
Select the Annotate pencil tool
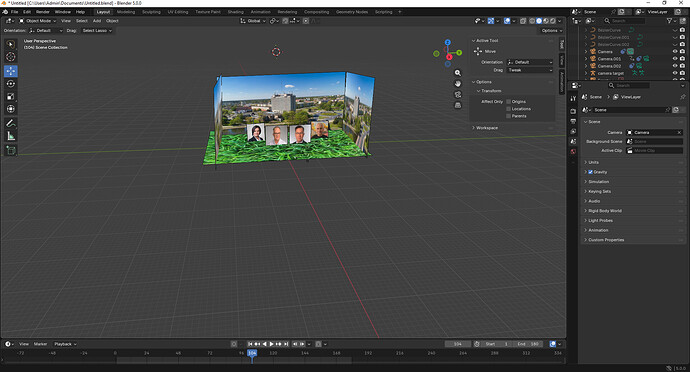11,123
